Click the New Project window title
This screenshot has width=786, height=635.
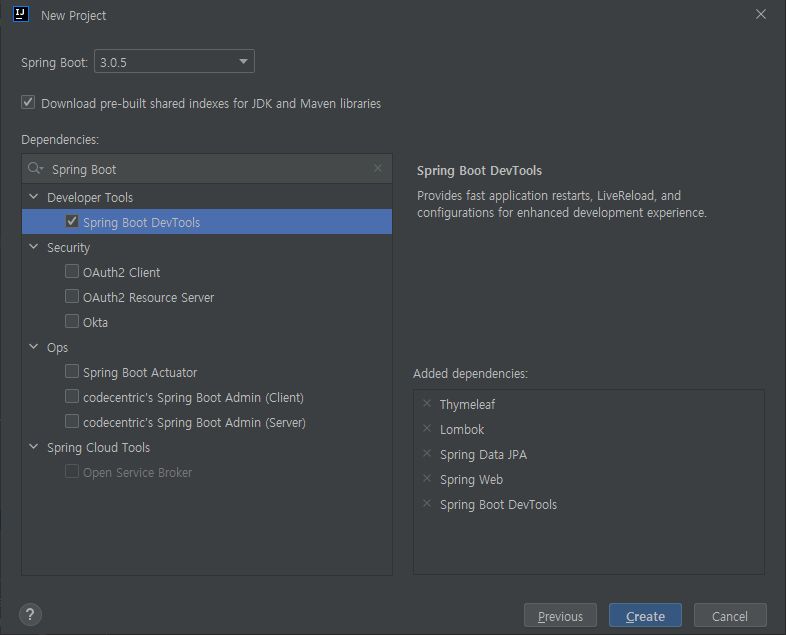[74, 16]
